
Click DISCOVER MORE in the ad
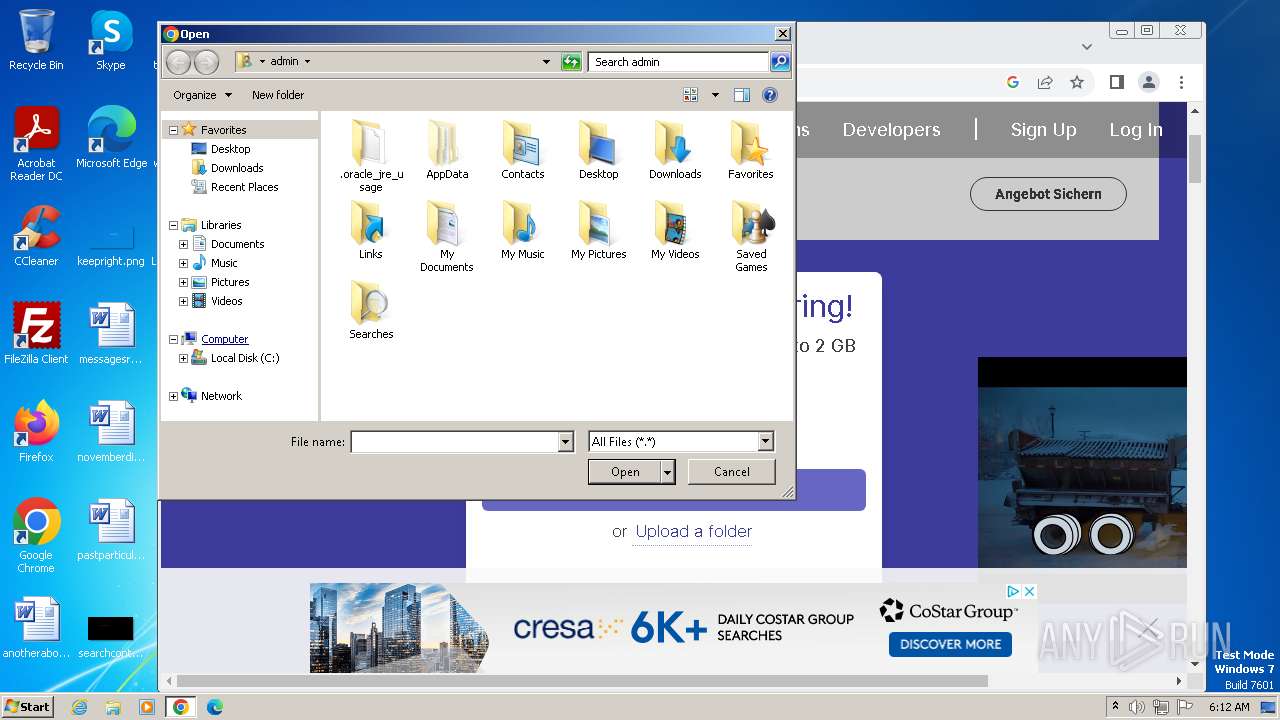[x=950, y=644]
